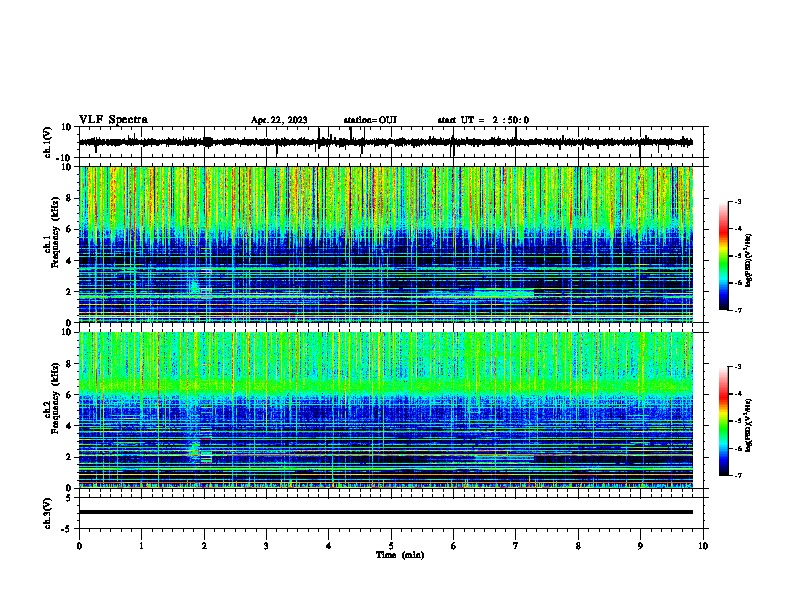Click time axis tick label "9"
This screenshot has width=792, height=612.
[640, 546]
